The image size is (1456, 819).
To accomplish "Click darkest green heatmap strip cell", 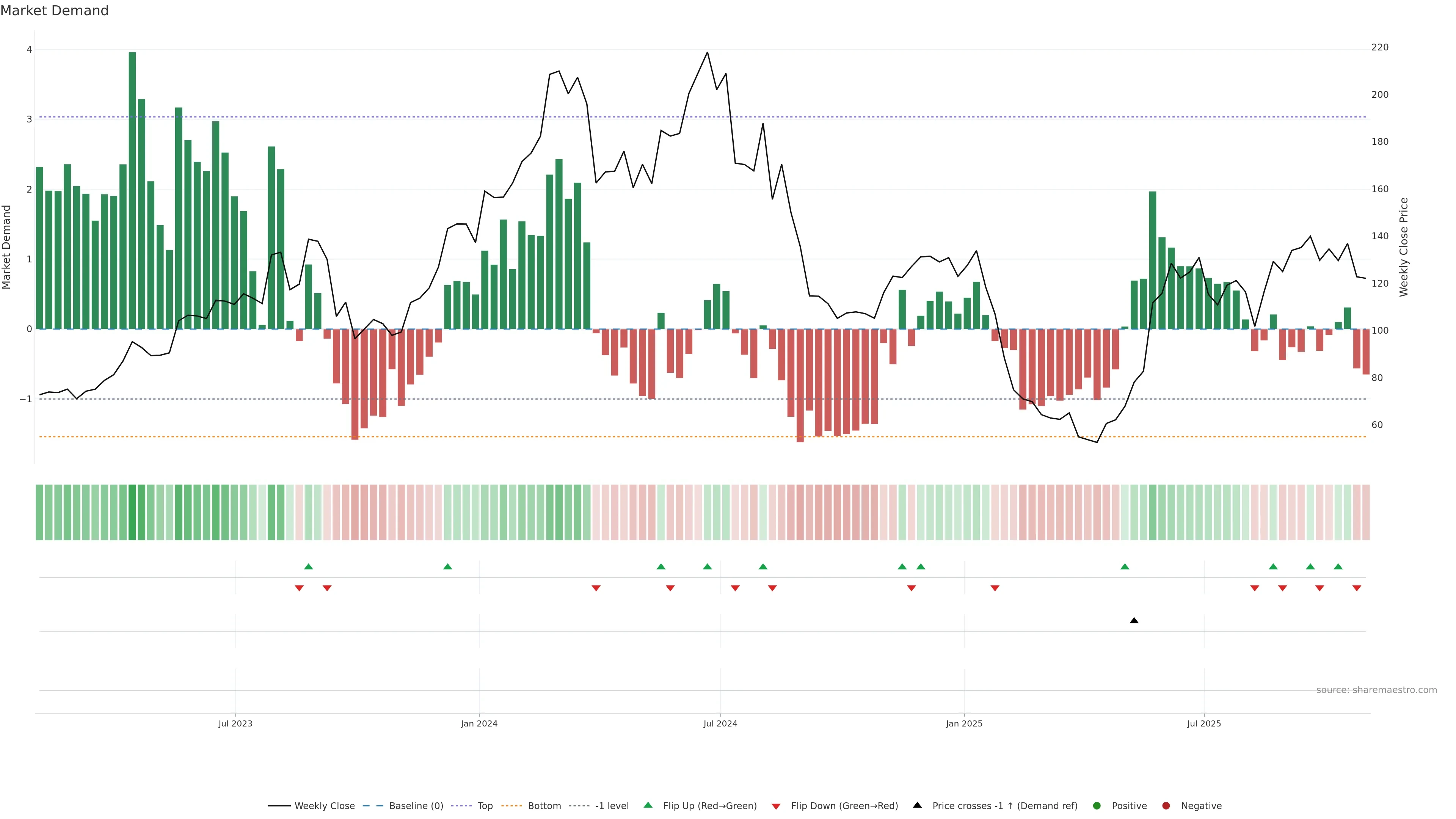I will click(x=132, y=512).
